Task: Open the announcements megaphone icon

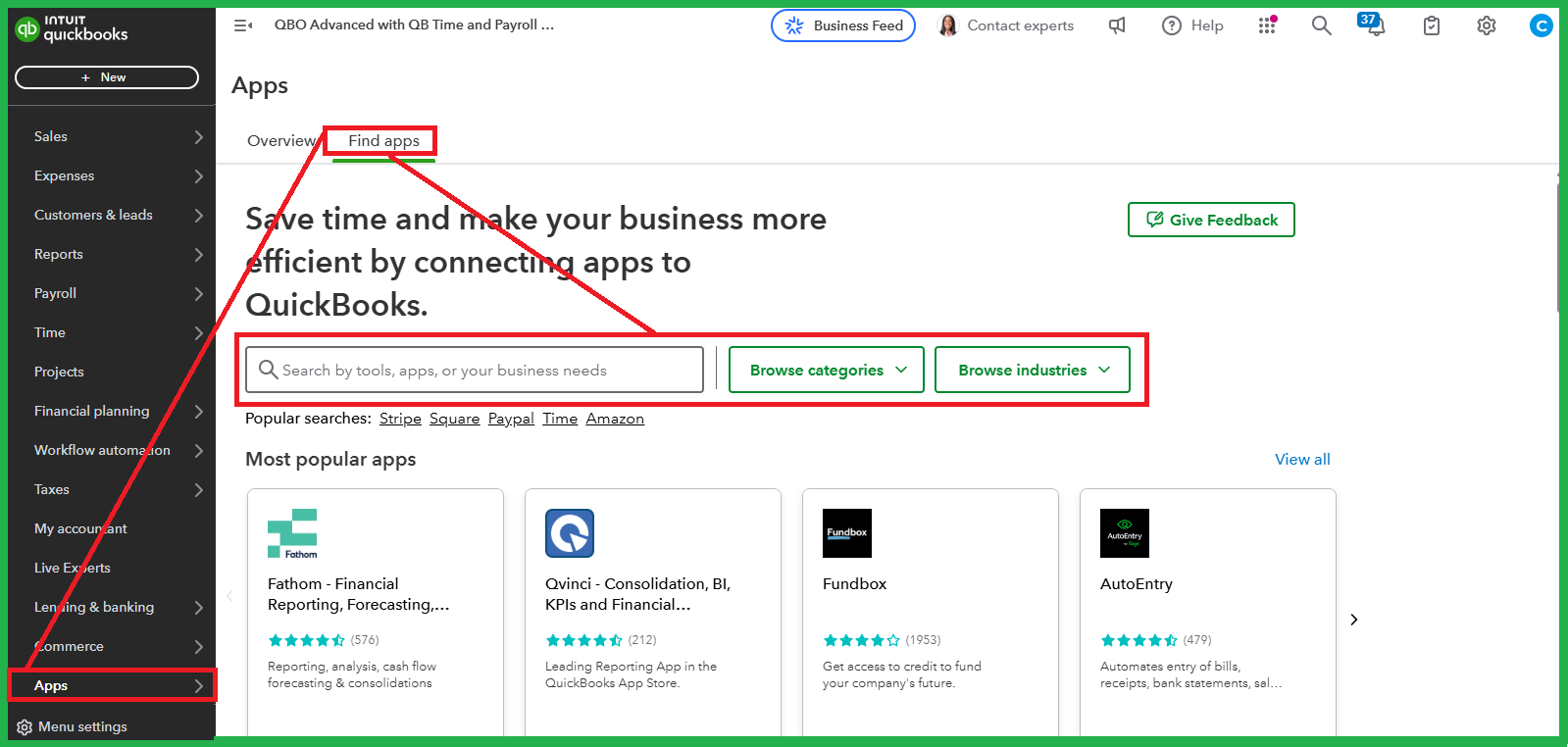Action: coord(1117,25)
